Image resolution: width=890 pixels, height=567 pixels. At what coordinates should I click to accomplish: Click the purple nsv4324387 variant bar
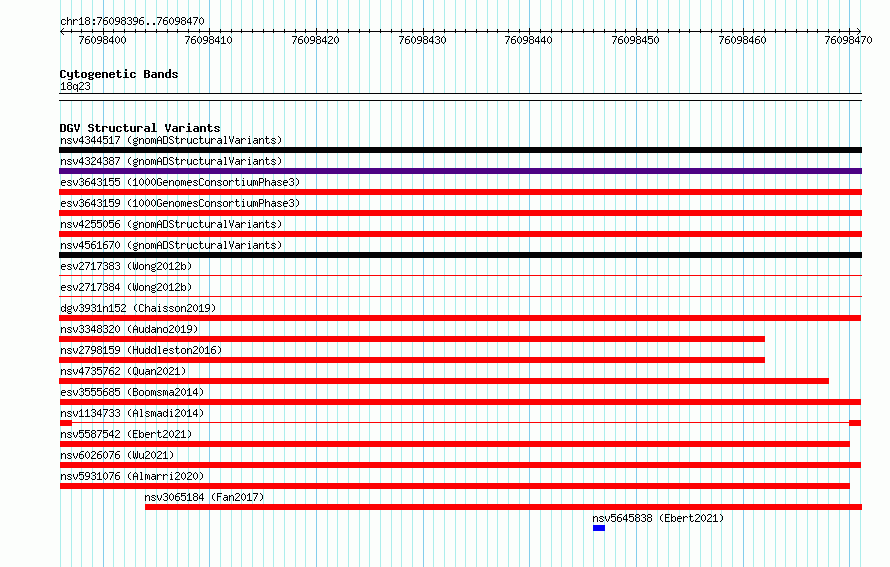click(460, 171)
